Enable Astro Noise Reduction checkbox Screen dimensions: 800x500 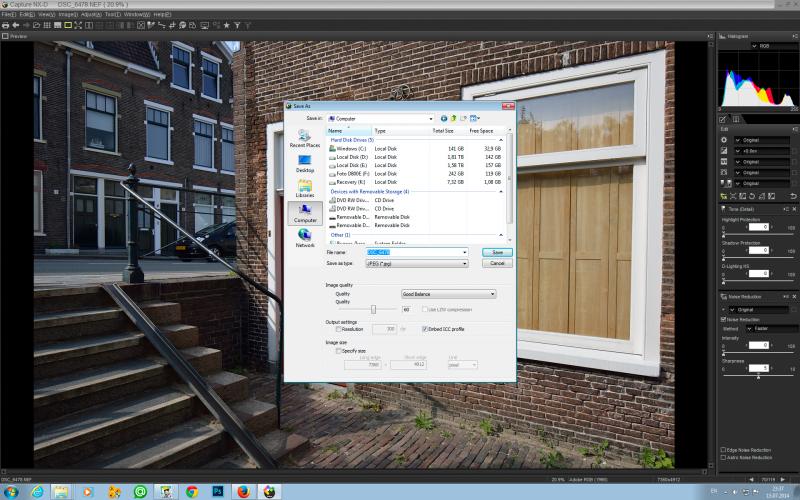point(723,458)
